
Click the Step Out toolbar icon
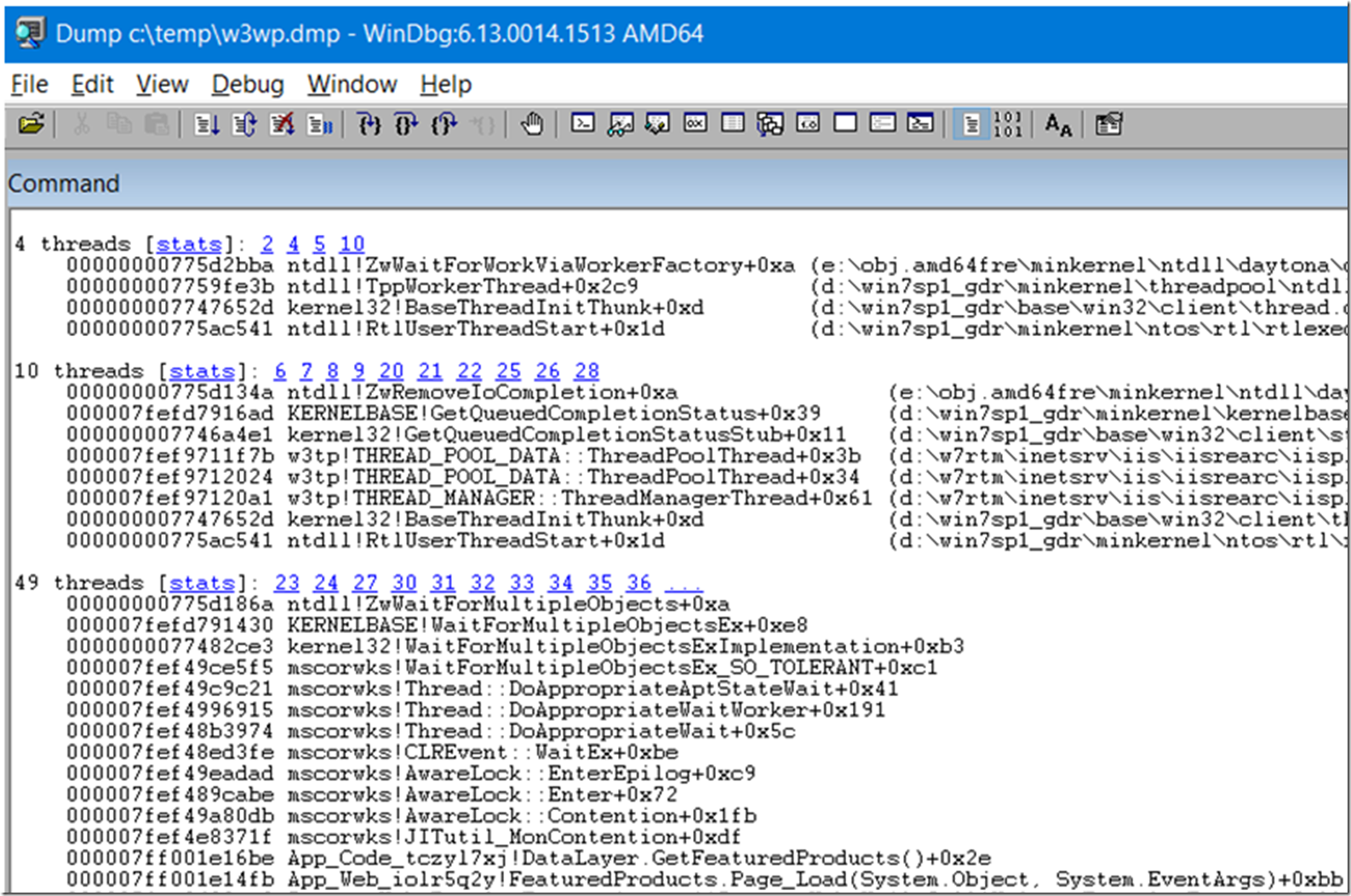tap(444, 124)
